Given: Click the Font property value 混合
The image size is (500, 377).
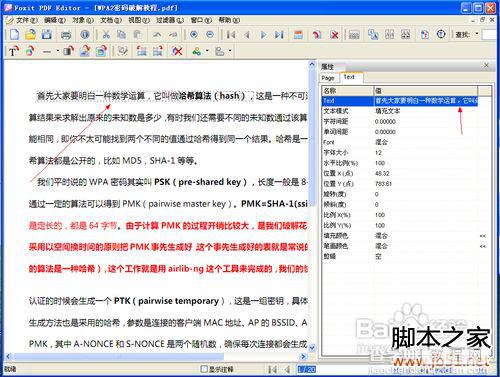Looking at the screenshot, I should tap(381, 142).
